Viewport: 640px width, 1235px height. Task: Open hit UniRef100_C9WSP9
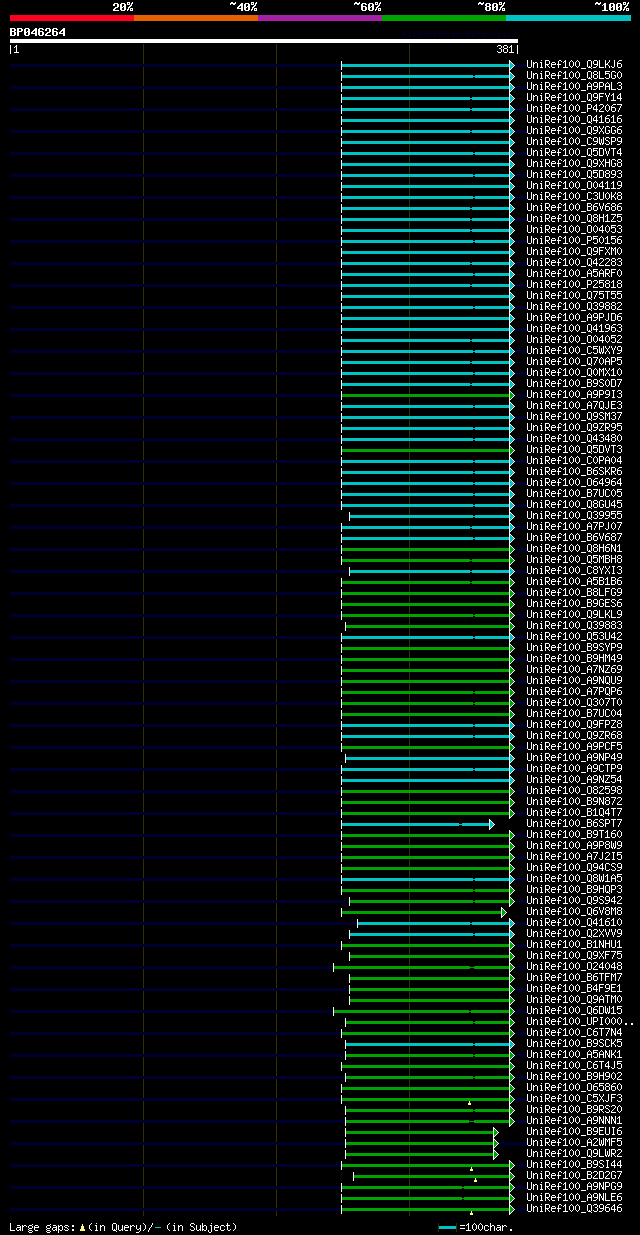[x=576, y=141]
